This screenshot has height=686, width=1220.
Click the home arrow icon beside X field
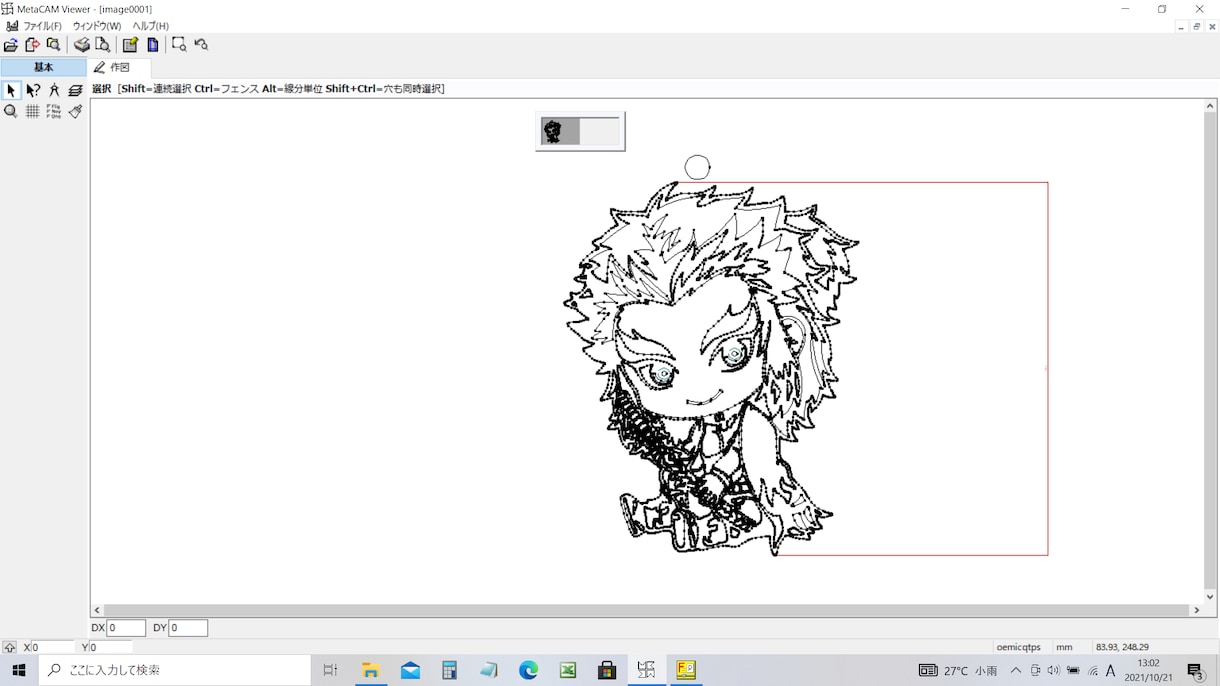(9, 648)
